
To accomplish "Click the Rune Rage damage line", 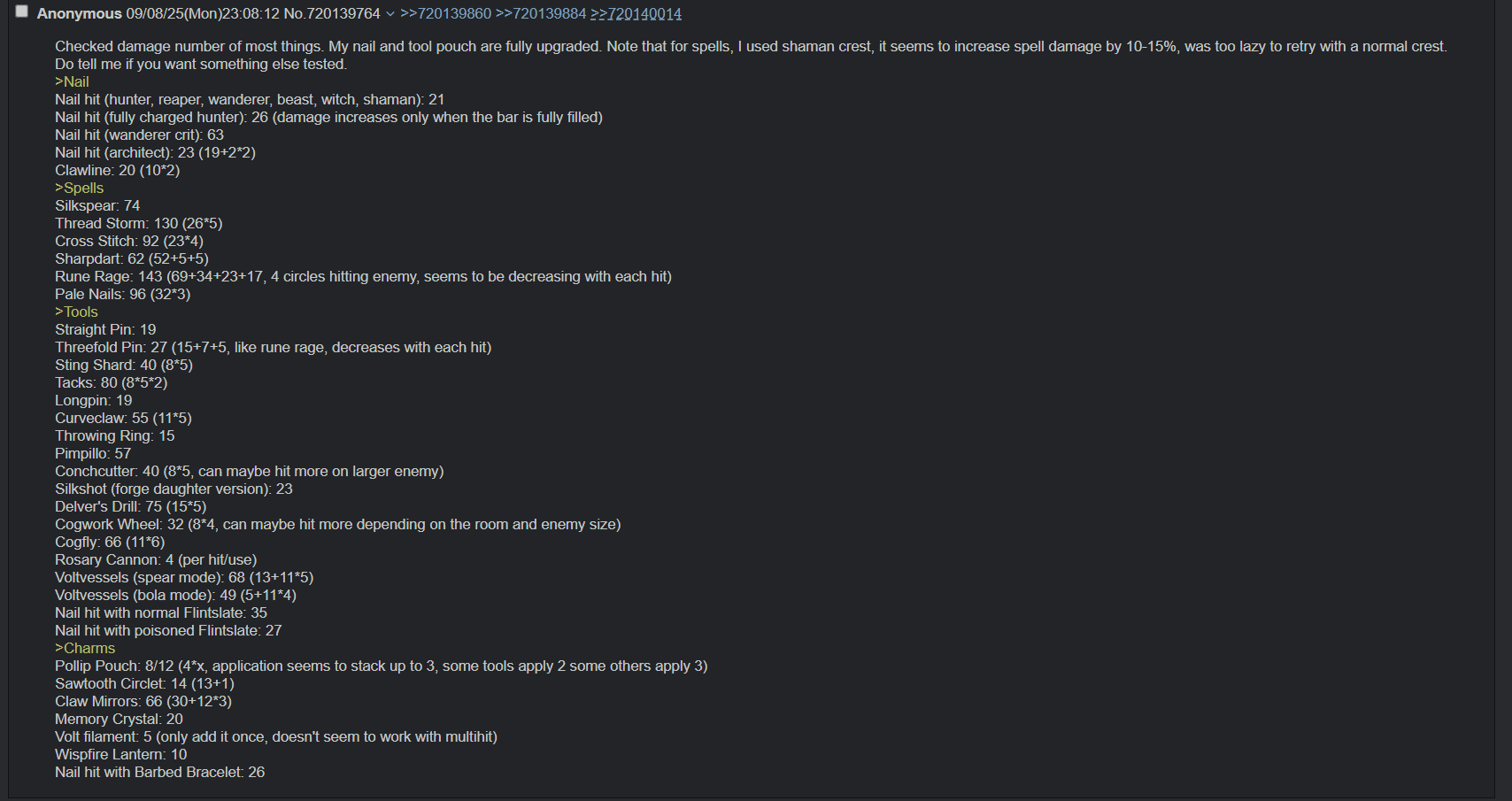I will [x=363, y=276].
